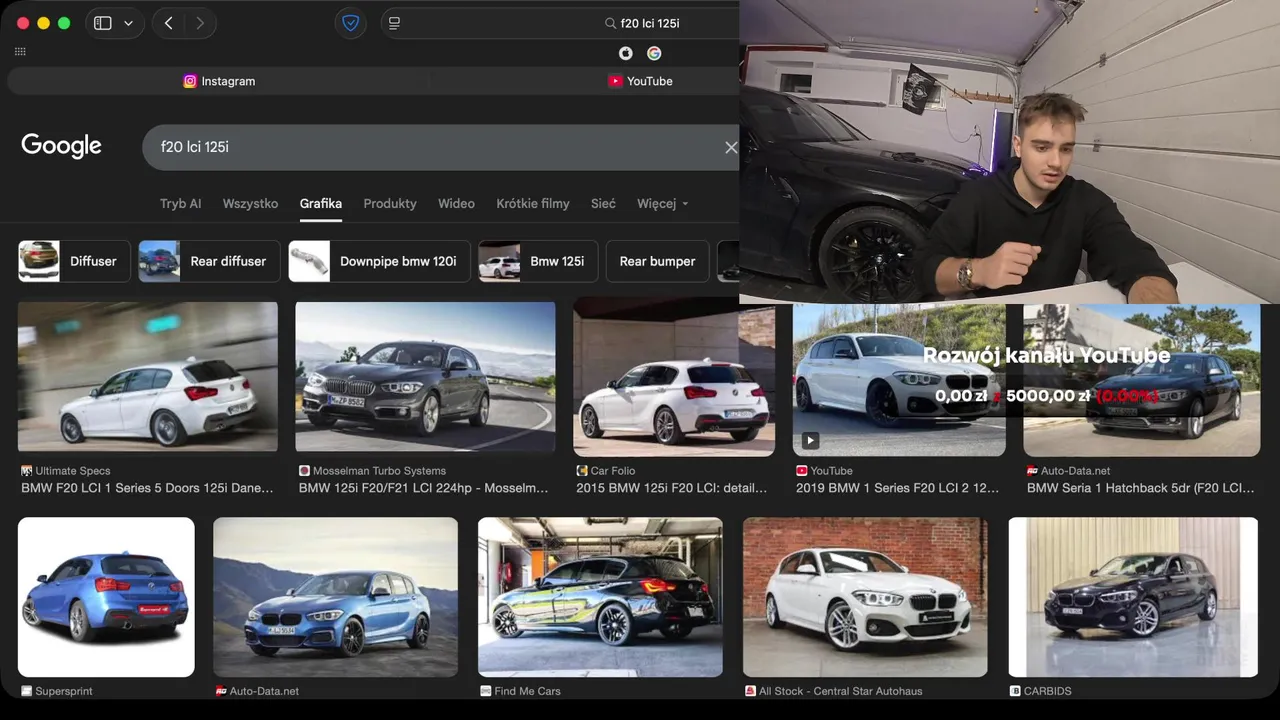Click the video play badge on YouTube thumbnail

point(810,440)
